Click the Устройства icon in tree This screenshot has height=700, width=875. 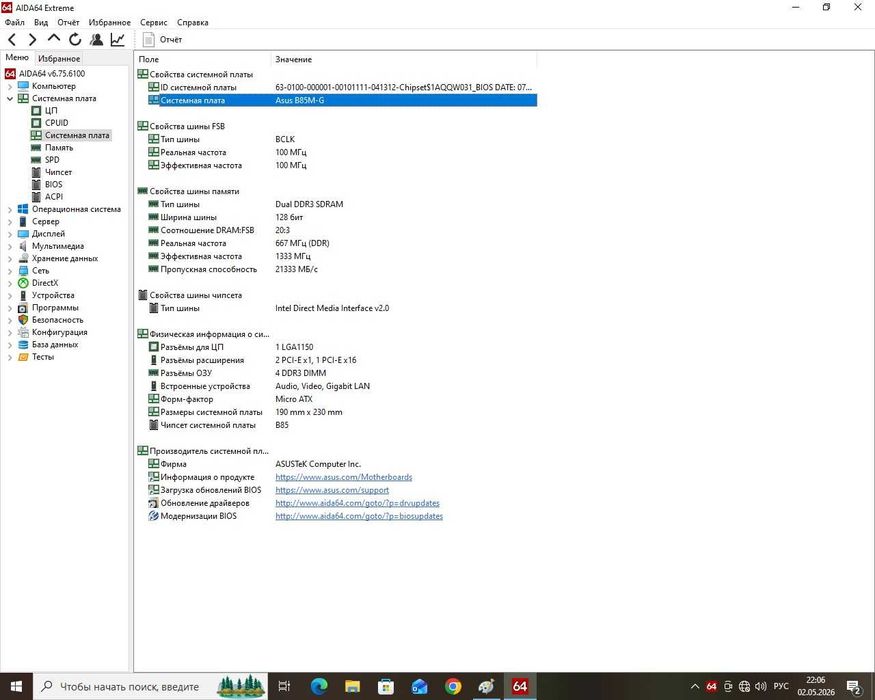[x=23, y=295]
